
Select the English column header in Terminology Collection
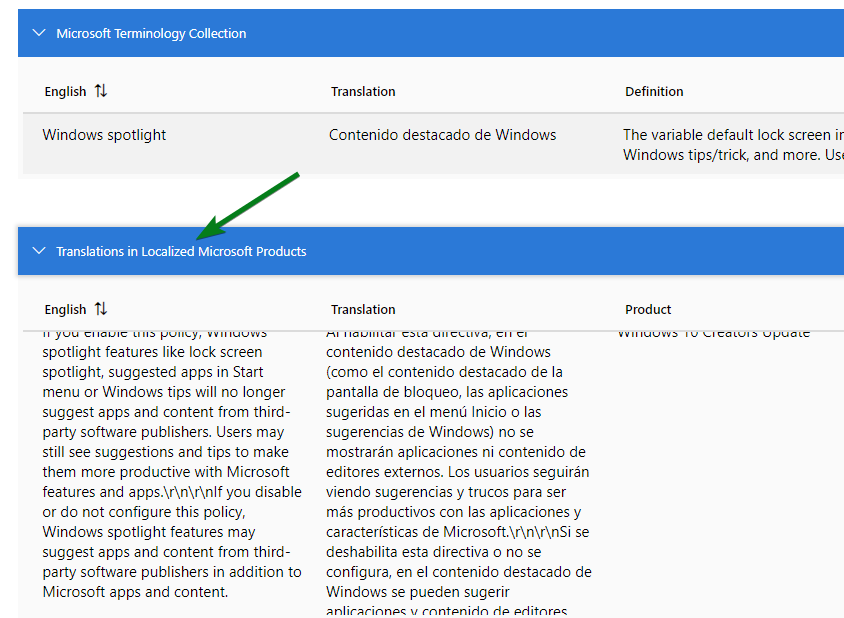(65, 92)
